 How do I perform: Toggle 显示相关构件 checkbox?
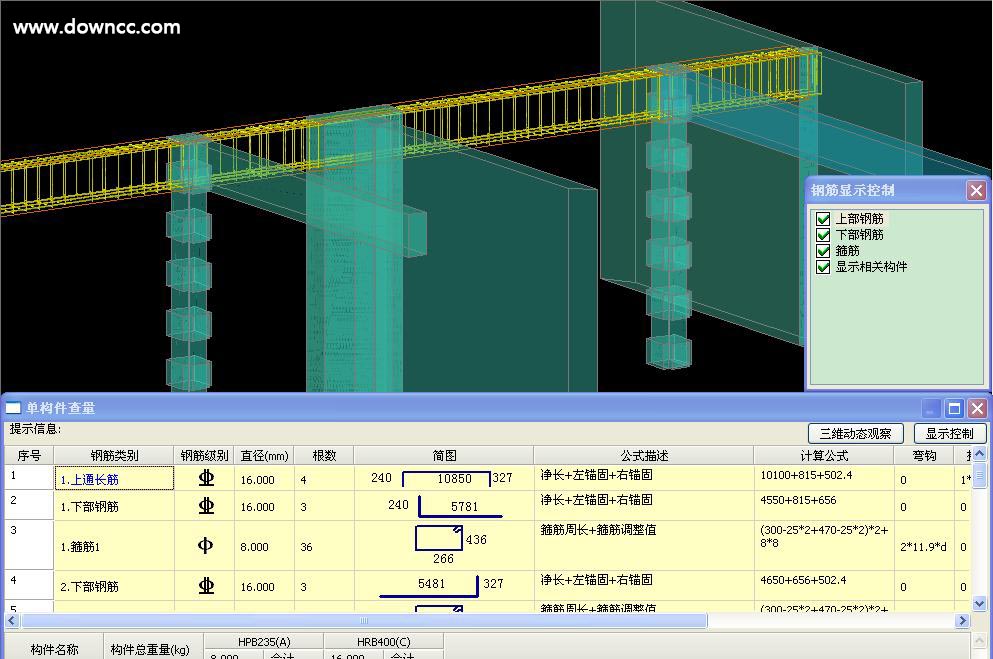(x=823, y=267)
